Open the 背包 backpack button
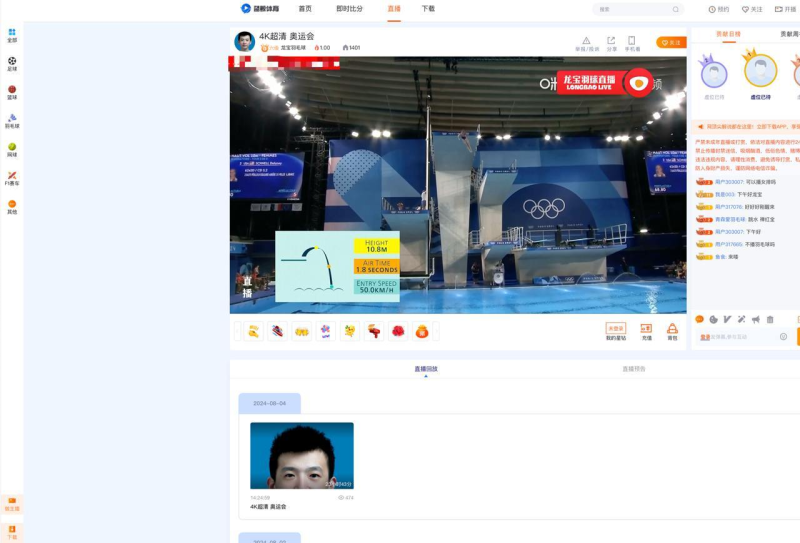 click(672, 331)
